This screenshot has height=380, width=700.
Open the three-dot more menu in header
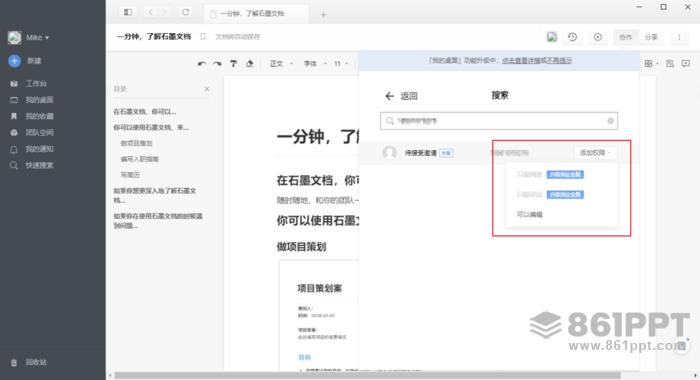(679, 37)
